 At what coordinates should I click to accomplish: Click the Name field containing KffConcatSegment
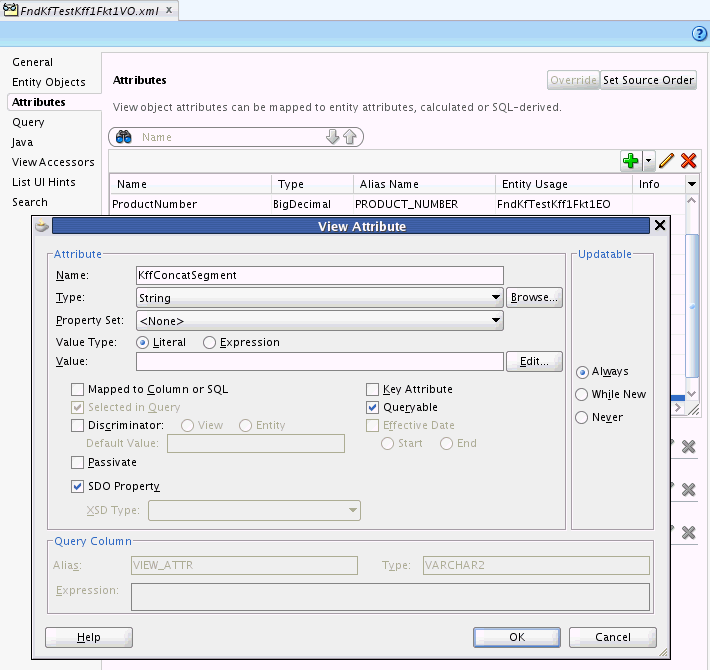click(320, 275)
